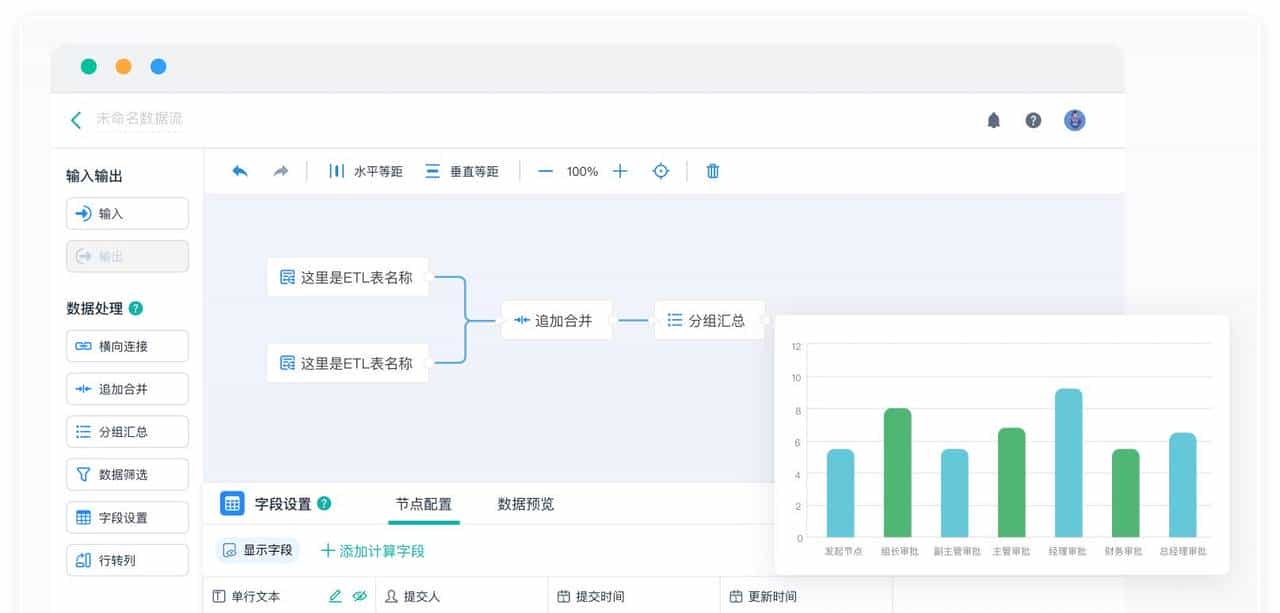The width and height of the screenshot is (1280, 613).
Task: Click the undo arrow in the toolbar
Action: click(x=240, y=171)
